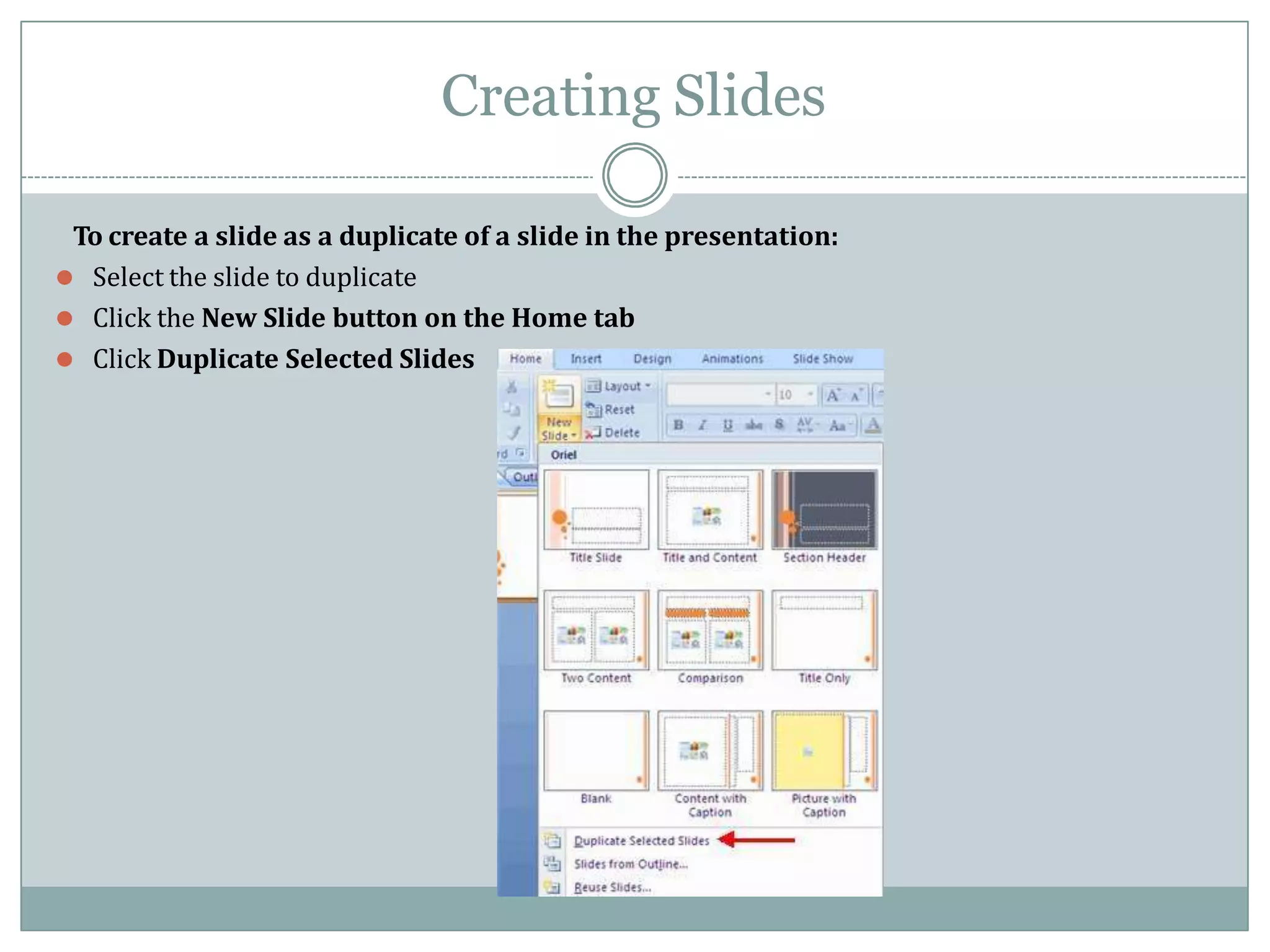
Task: Open the font size dropdown showing 10
Action: pos(809,395)
